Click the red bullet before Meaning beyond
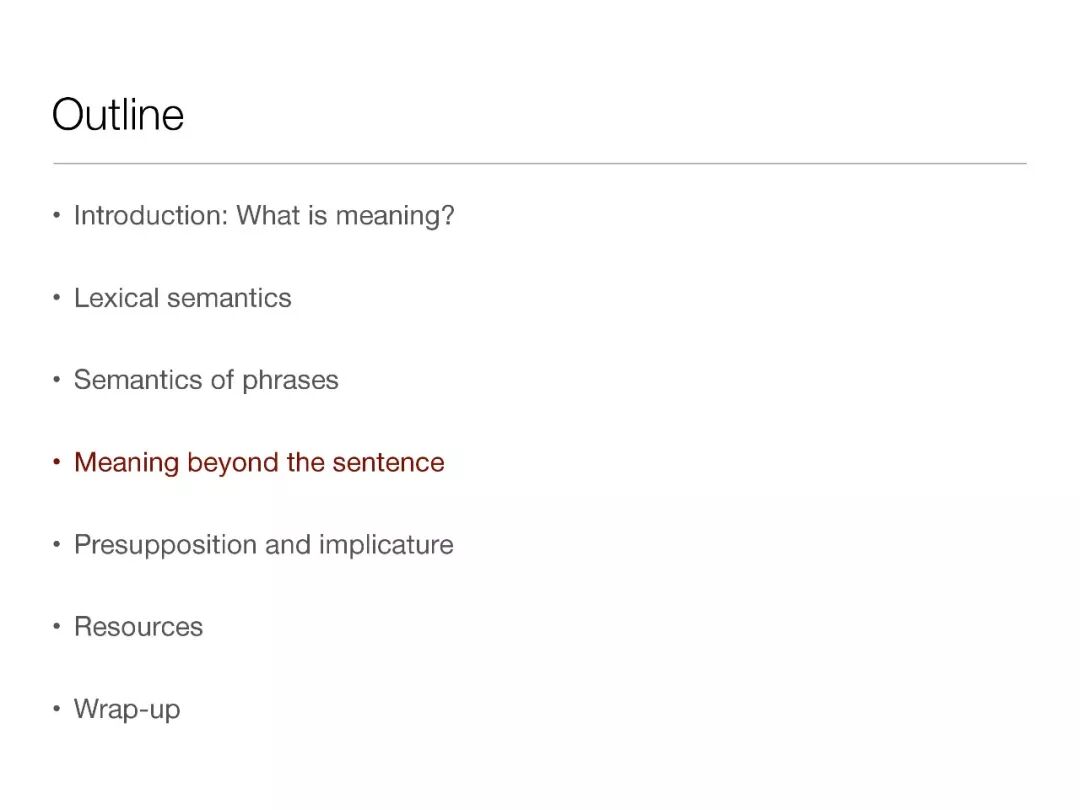The width and height of the screenshot is (1080, 810). 57,463
